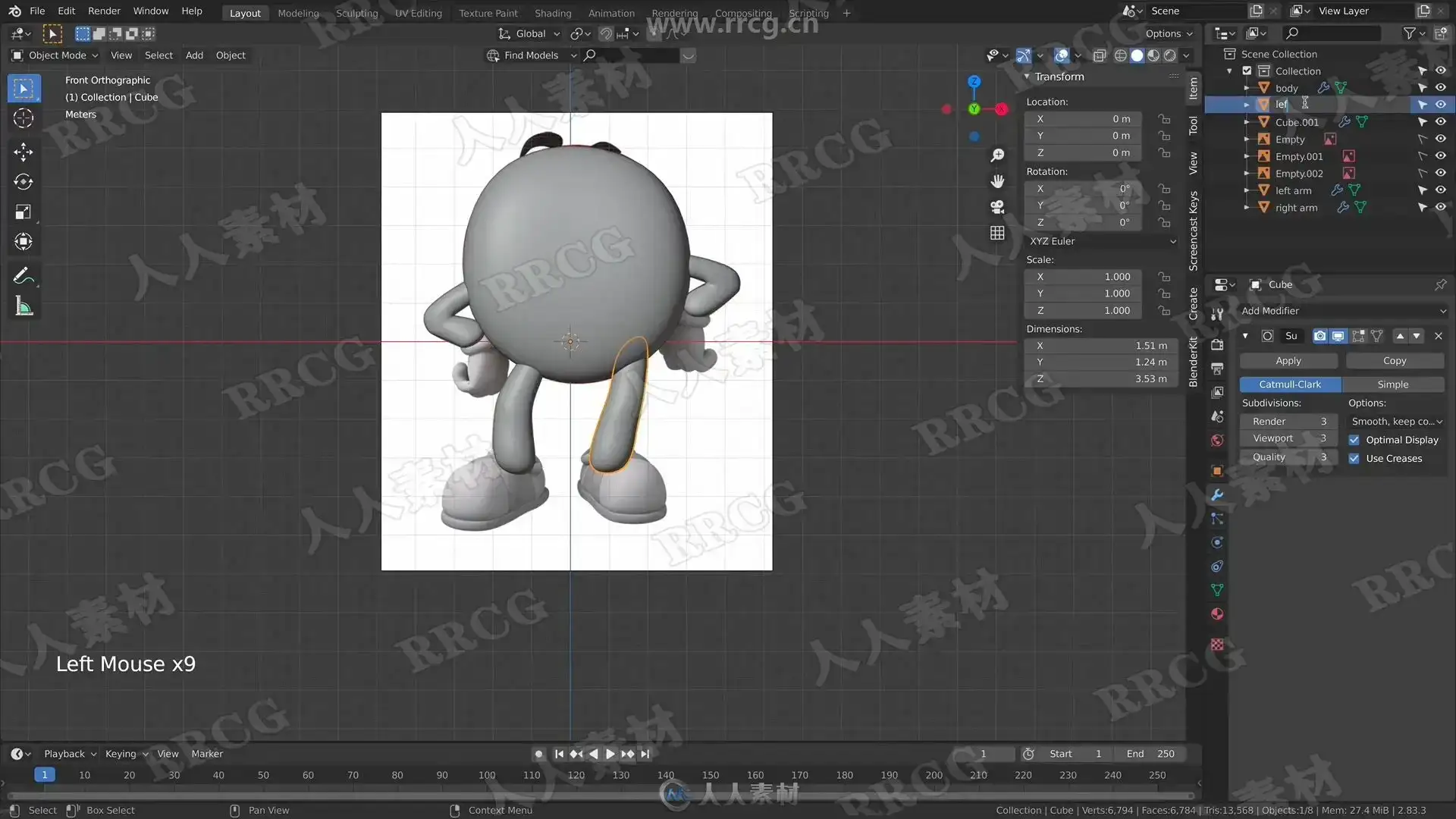Select the Simple subdivision type button
1456x819 pixels.
coord(1392,384)
